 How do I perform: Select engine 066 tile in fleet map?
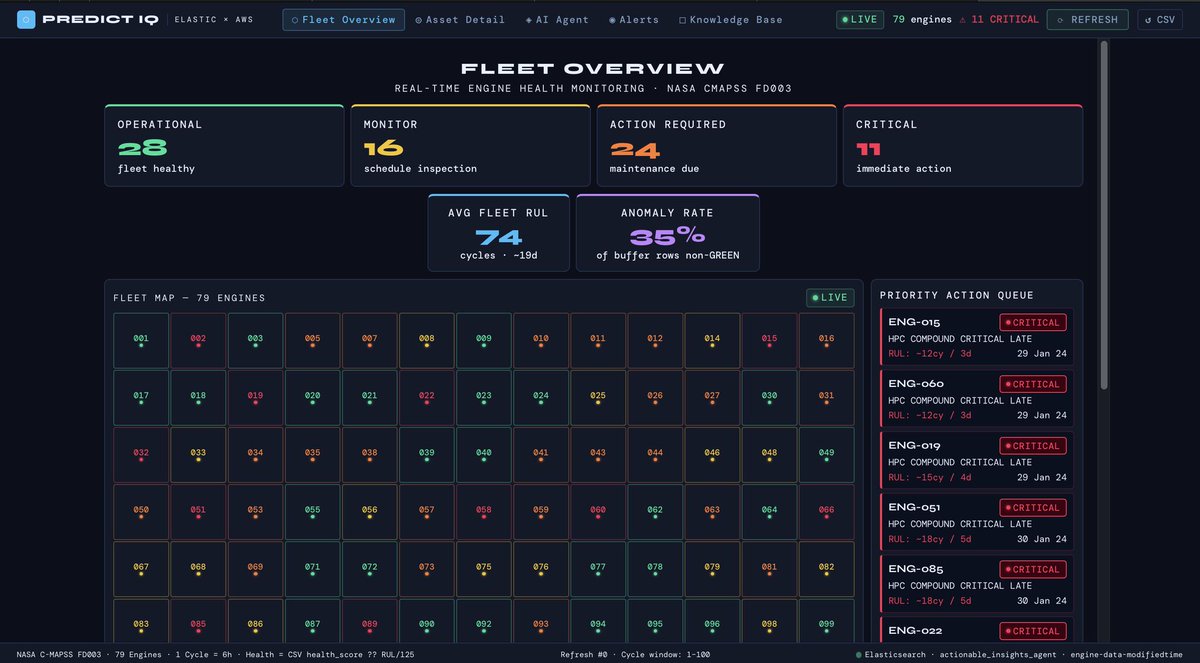826,512
